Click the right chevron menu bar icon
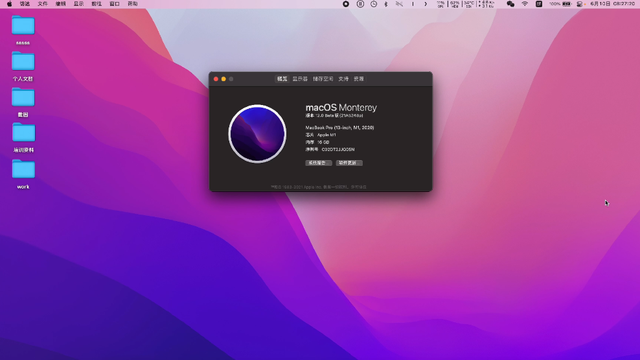Viewport: 640px width, 360px height. (x=425, y=4)
